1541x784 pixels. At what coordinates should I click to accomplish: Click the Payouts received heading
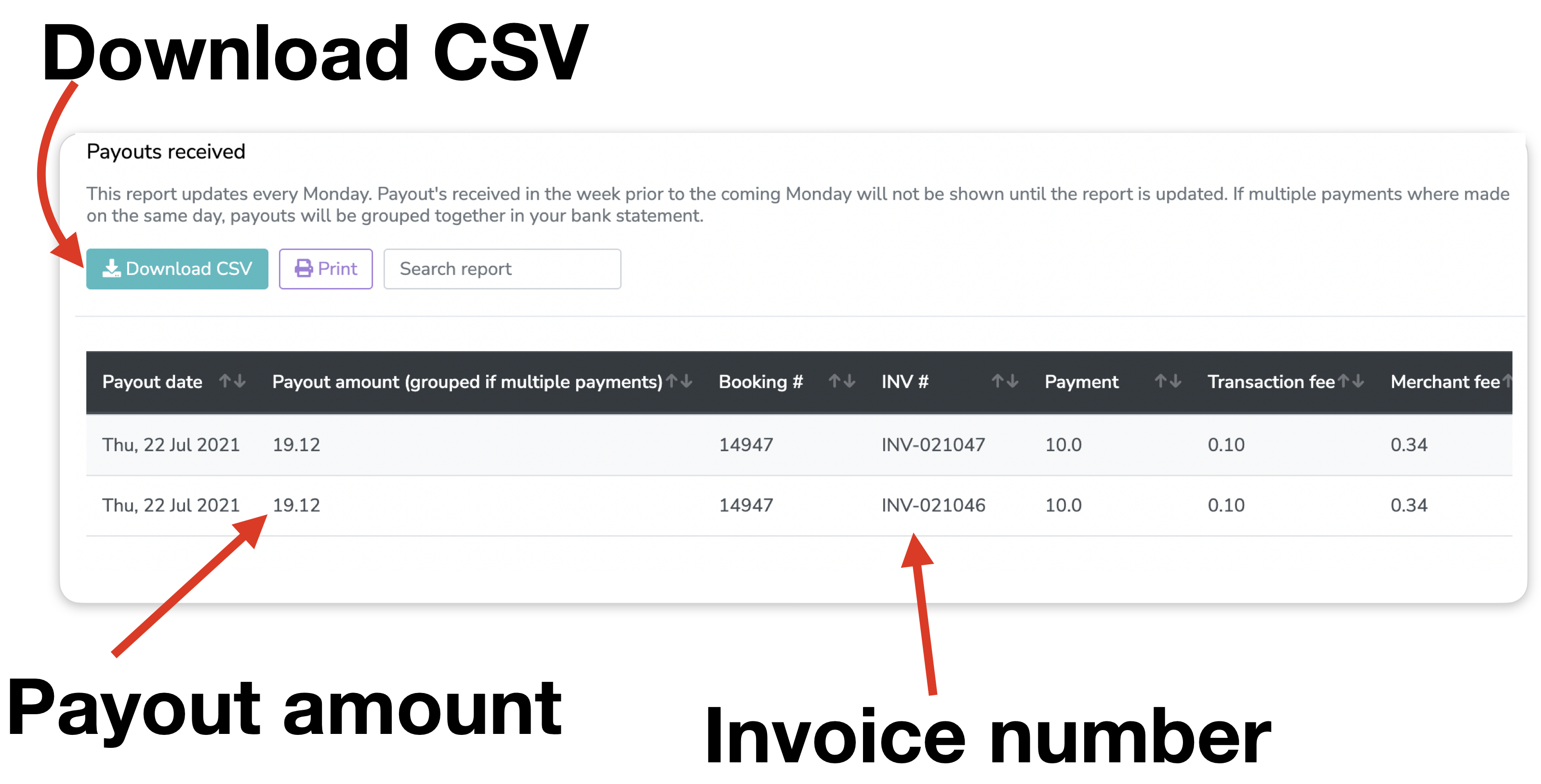pyautogui.click(x=166, y=152)
